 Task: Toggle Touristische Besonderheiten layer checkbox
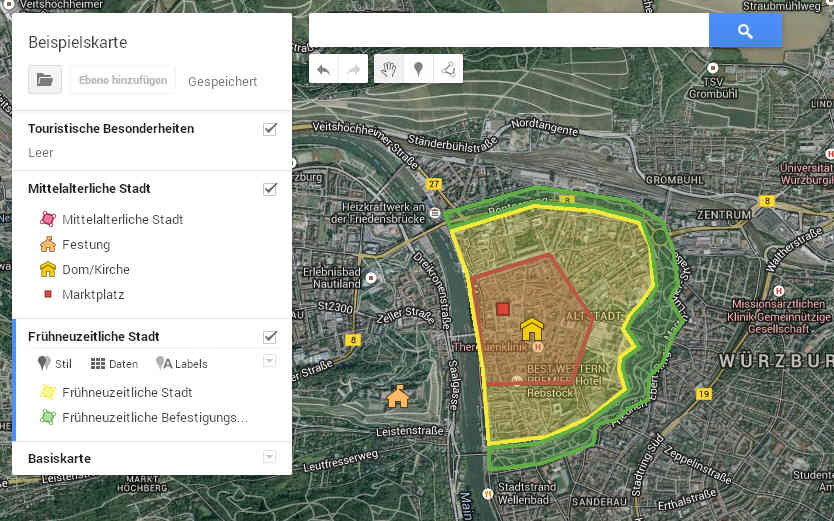pos(269,129)
